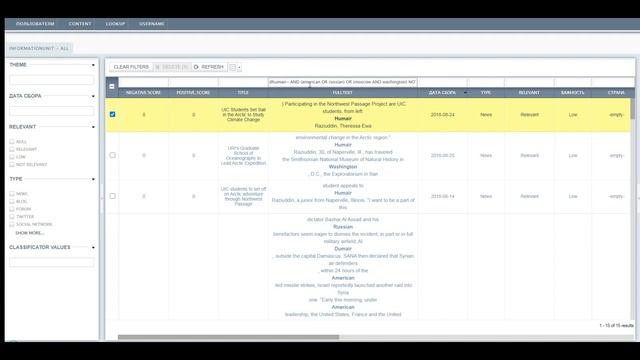Click the date 2015-08-14 cell
The height and width of the screenshot is (360, 640).
442,196
